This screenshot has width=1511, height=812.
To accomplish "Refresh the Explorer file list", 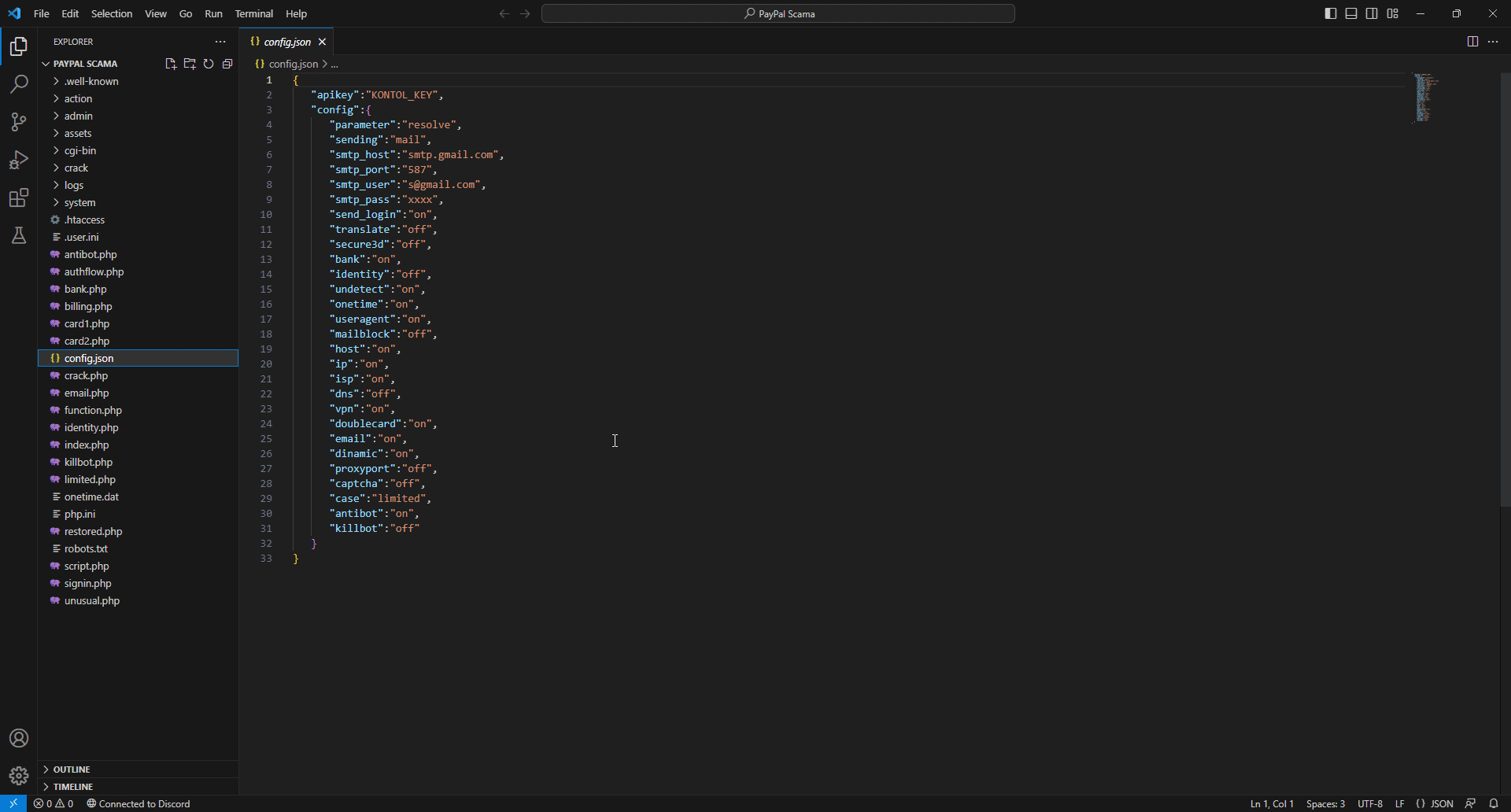I will pos(209,64).
